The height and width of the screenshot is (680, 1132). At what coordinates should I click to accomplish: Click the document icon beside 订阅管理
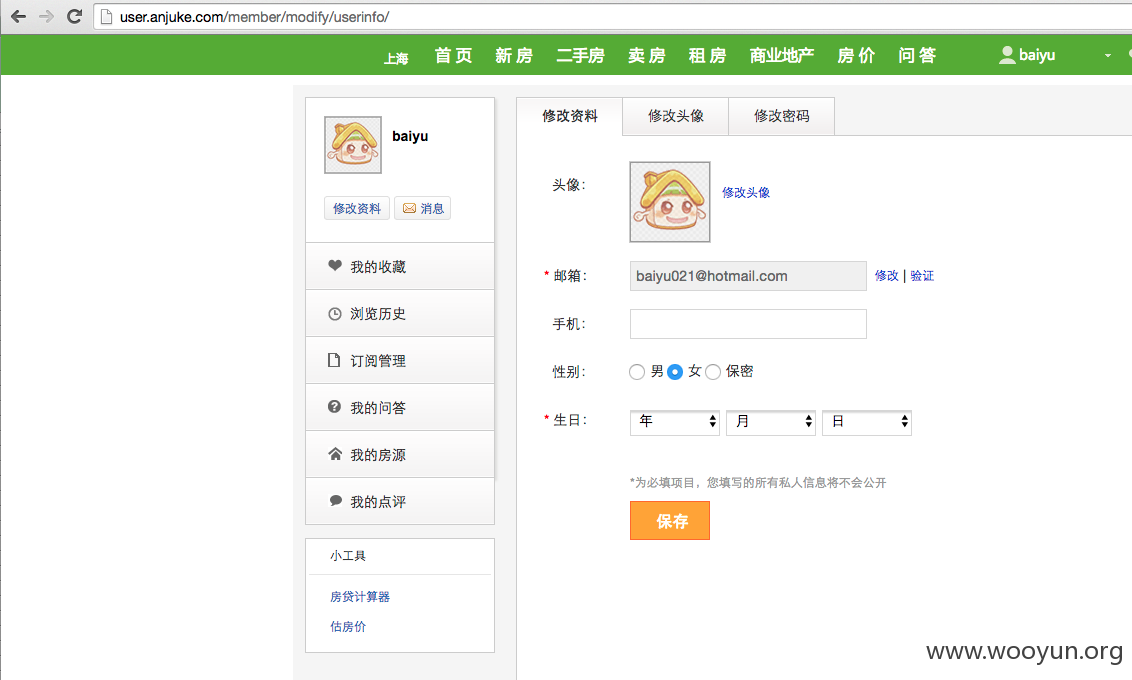click(x=334, y=360)
